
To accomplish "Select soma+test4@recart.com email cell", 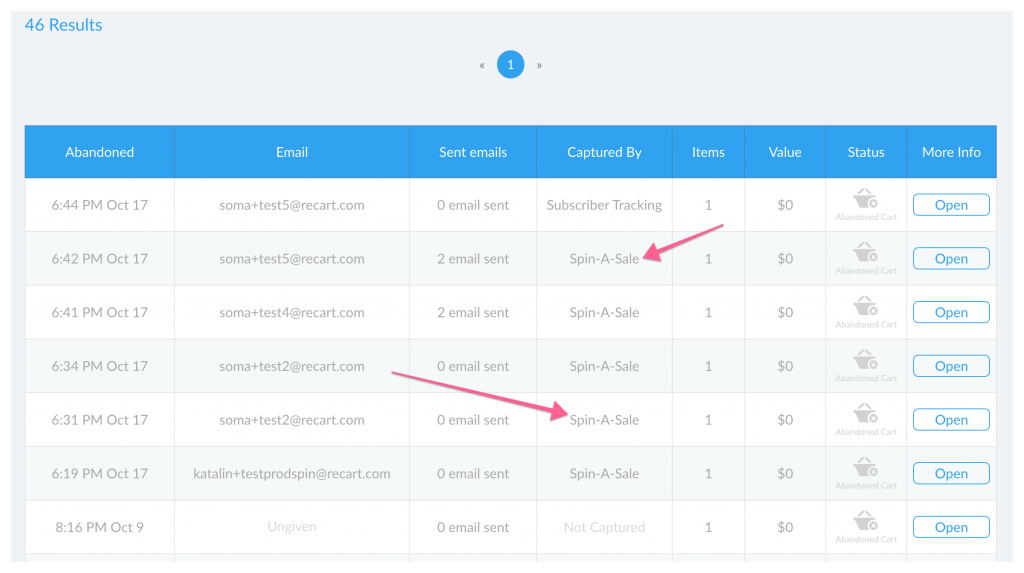I will [292, 312].
